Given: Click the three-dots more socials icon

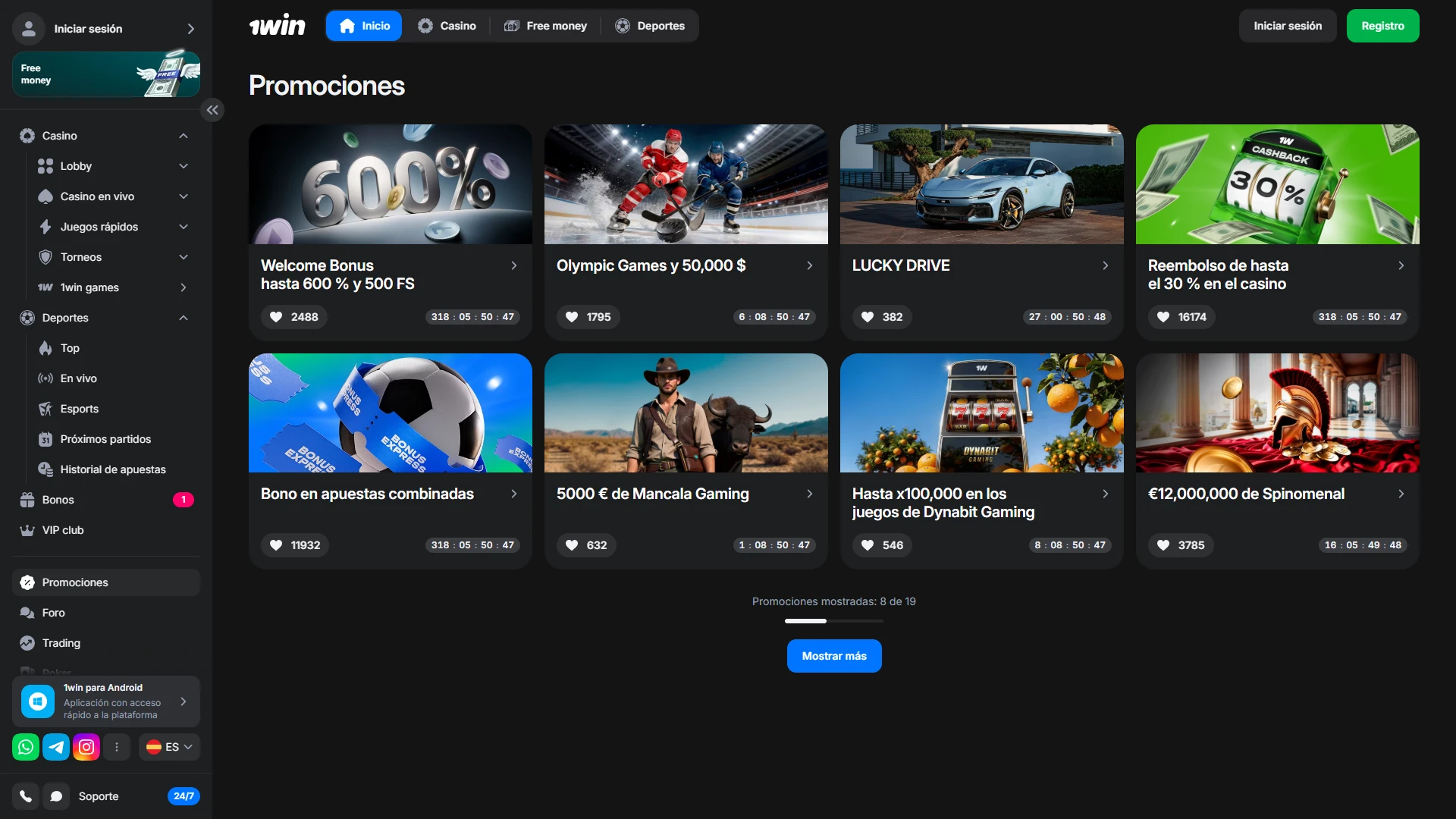Looking at the screenshot, I should pyautogui.click(x=117, y=747).
